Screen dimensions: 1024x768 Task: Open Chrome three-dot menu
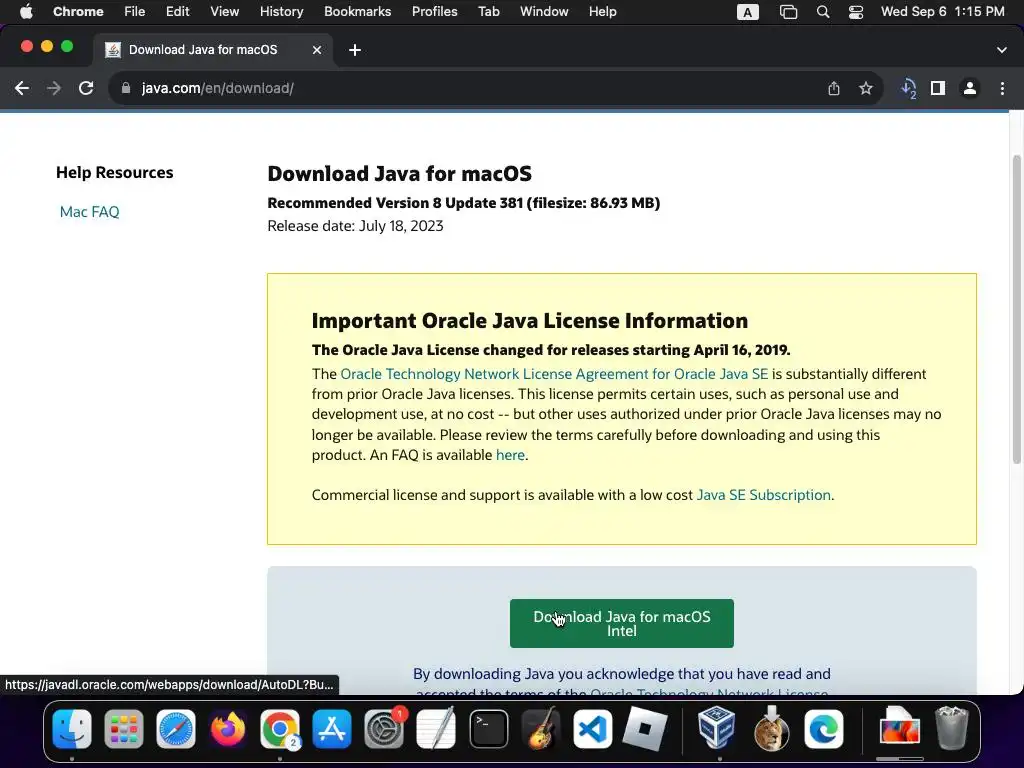(1002, 88)
